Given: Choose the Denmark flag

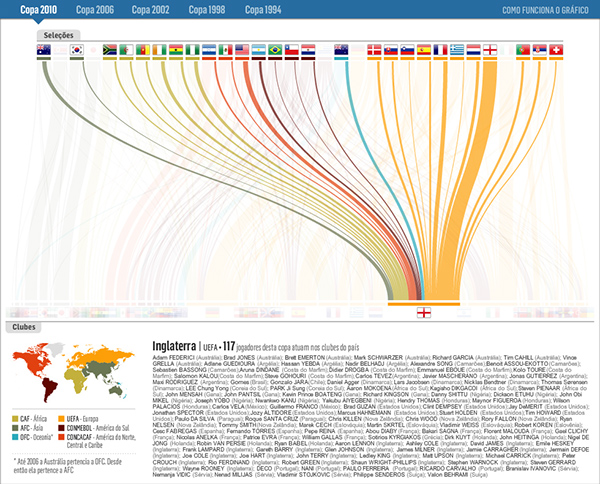Looking at the screenshot, I should click(x=374, y=50).
